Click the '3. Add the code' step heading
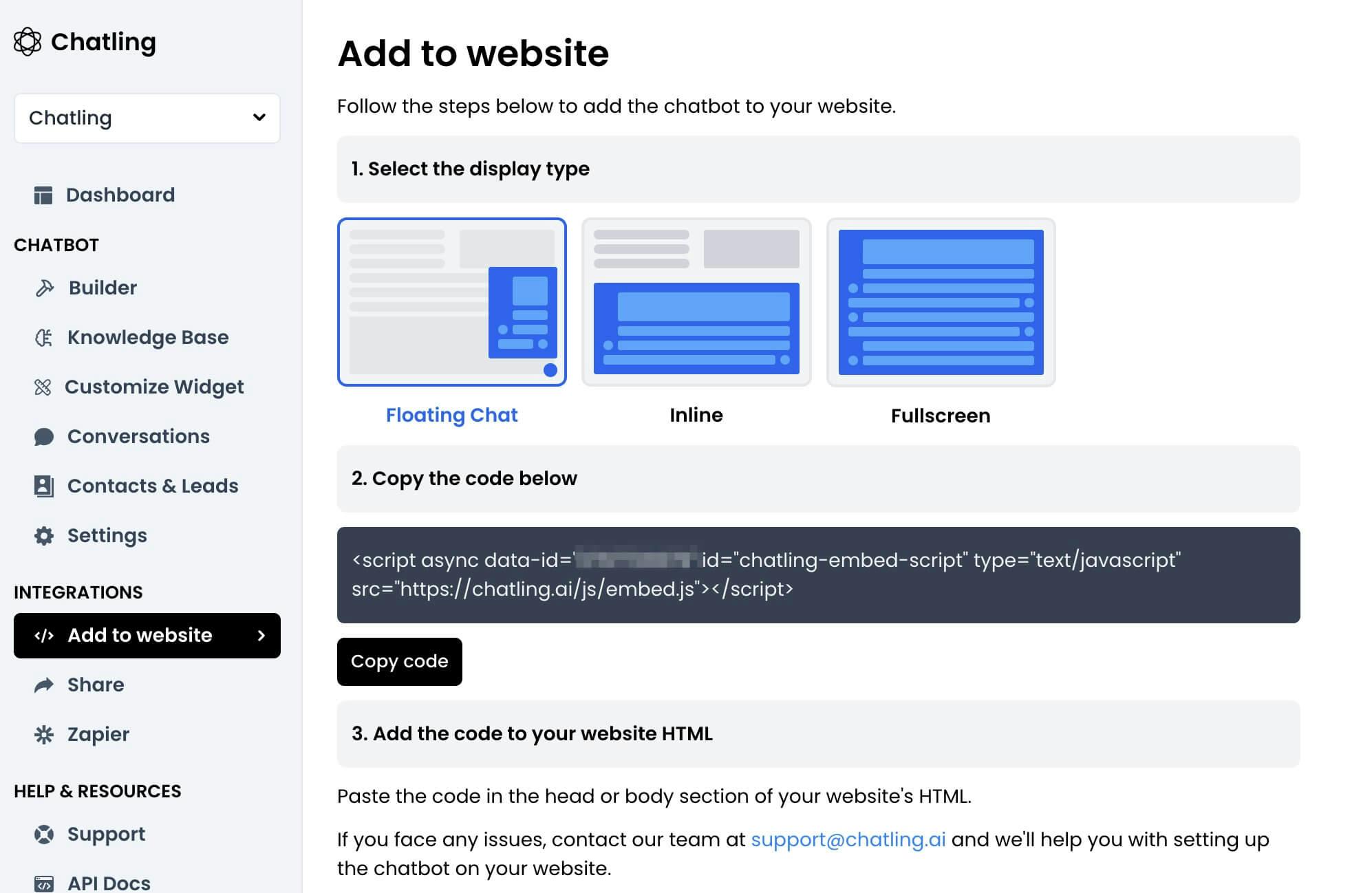The image size is (1372, 893). click(532, 734)
